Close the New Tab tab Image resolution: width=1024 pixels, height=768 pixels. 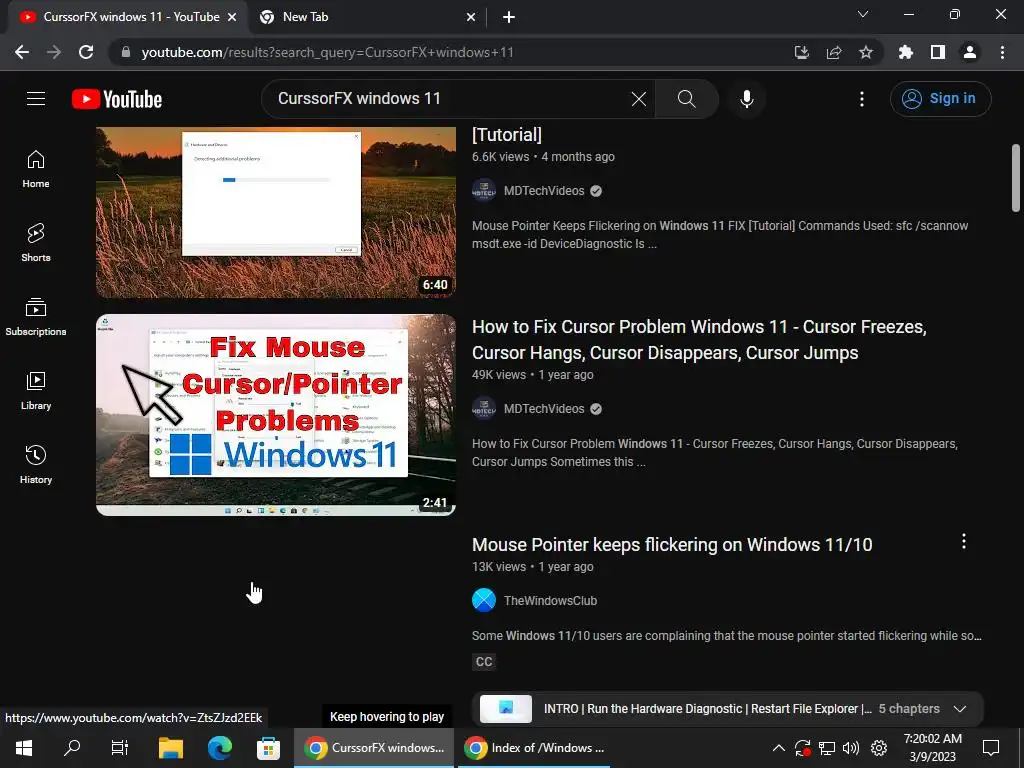(x=471, y=18)
